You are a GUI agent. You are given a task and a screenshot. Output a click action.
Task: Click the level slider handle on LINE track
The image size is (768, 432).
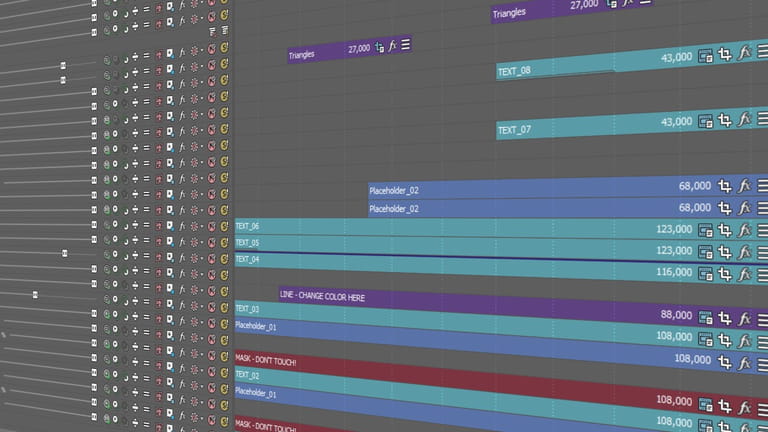coord(35,294)
